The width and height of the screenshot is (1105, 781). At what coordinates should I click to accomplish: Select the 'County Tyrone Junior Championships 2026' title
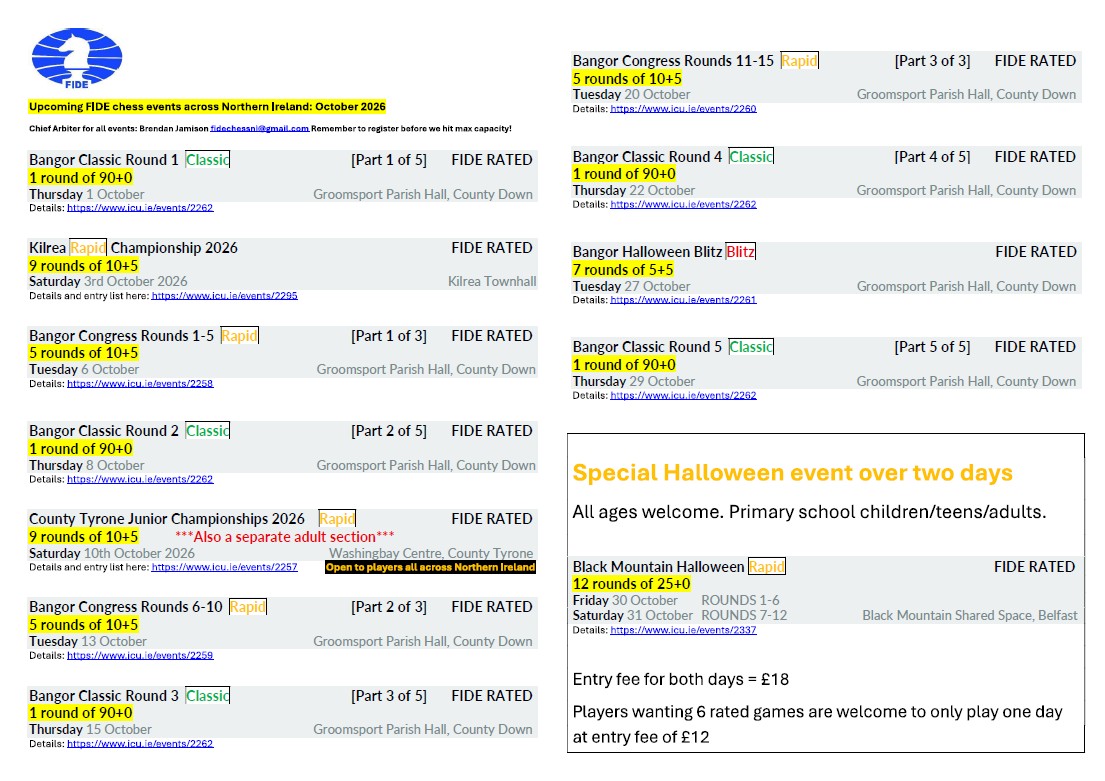click(167, 519)
